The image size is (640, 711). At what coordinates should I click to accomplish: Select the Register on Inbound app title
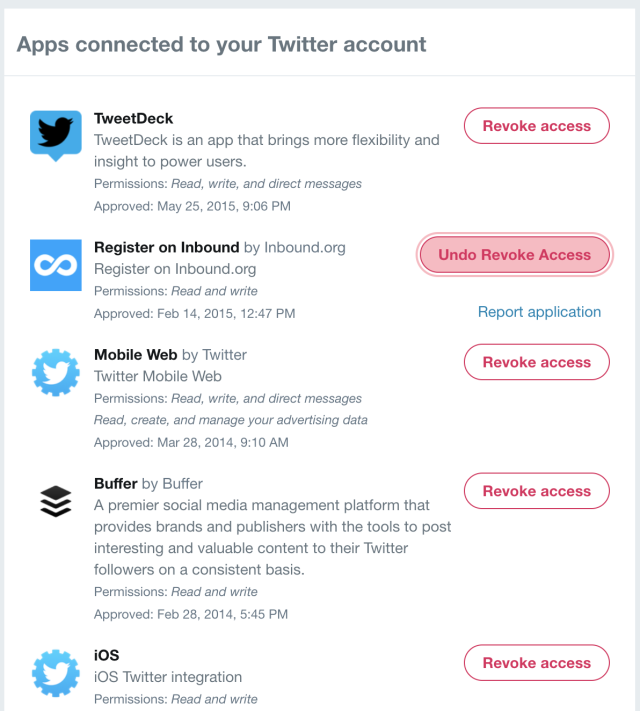tap(166, 248)
